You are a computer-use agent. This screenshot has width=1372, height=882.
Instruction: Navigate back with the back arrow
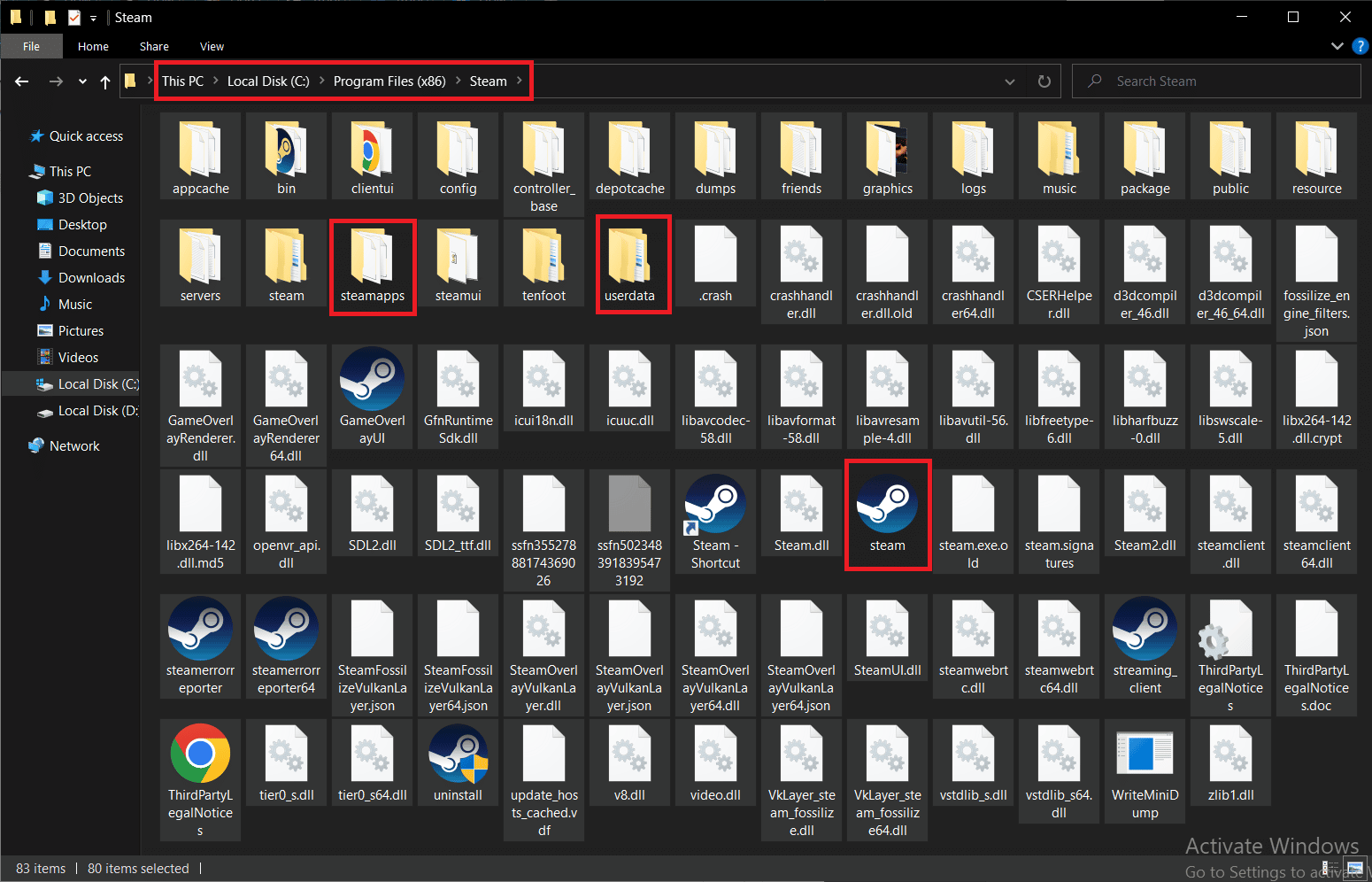[x=21, y=81]
